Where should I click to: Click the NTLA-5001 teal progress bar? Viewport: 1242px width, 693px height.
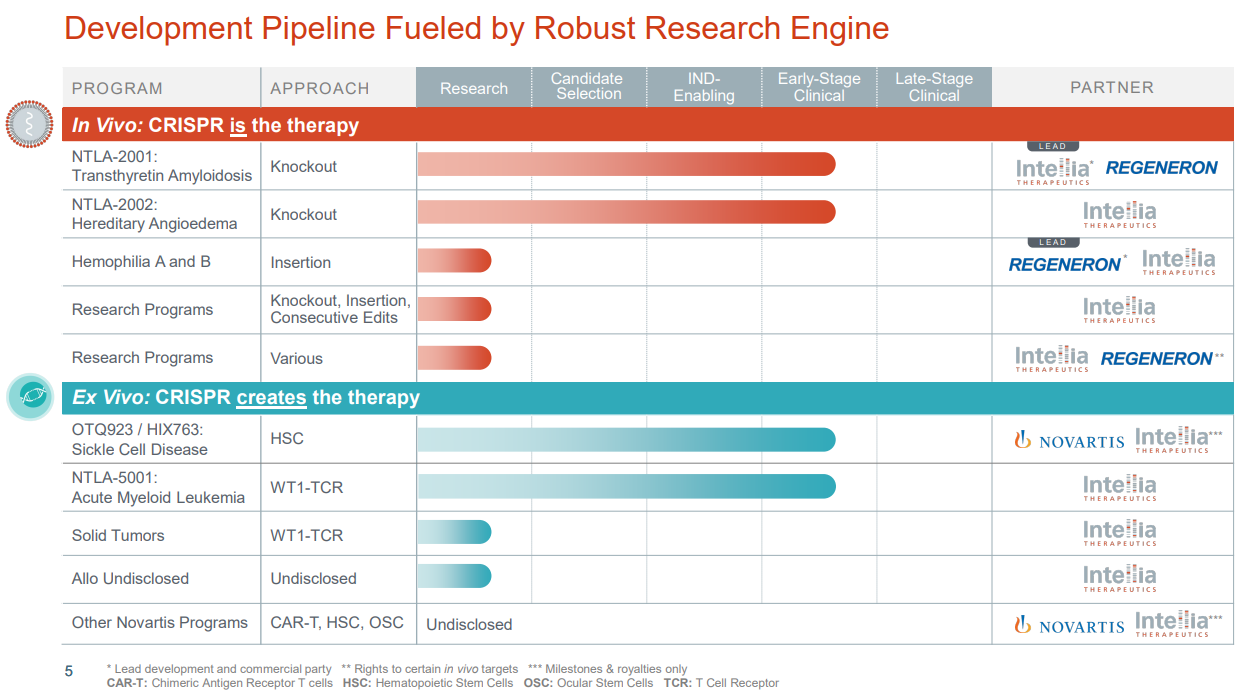[626, 486]
